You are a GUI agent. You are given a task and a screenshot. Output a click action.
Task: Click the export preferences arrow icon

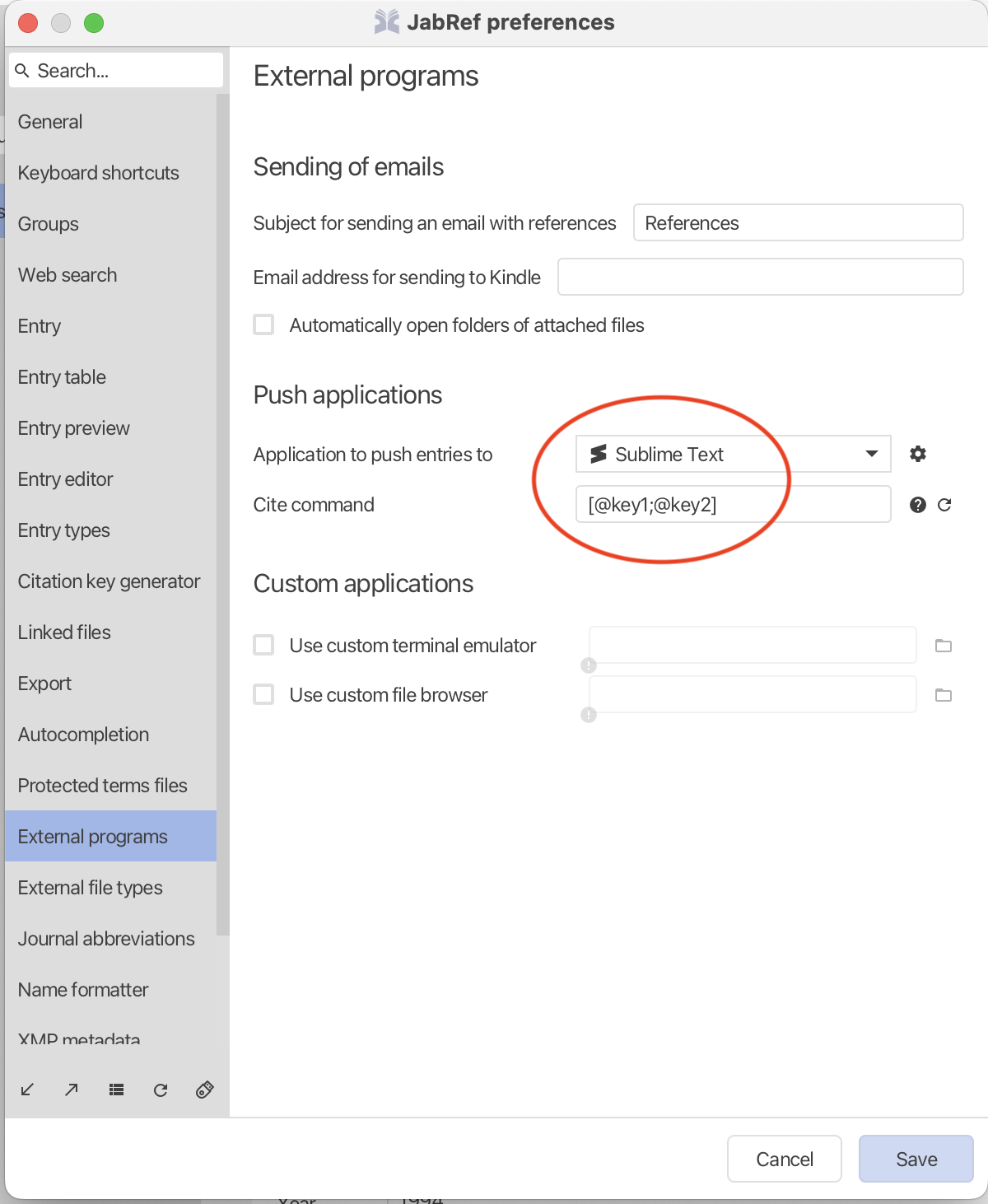pyautogui.click(x=72, y=1090)
